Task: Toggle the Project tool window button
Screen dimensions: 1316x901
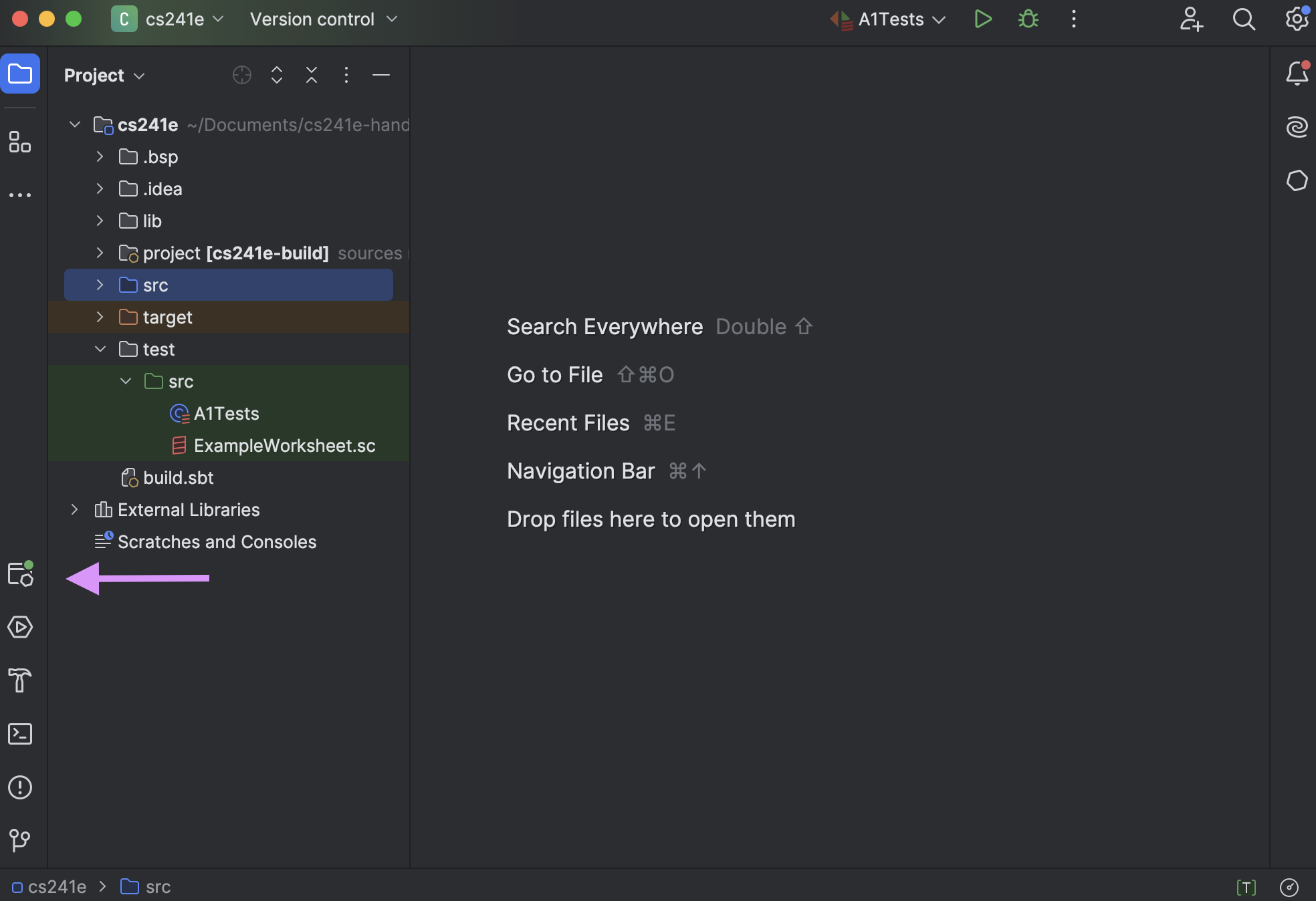Action: [x=19, y=74]
